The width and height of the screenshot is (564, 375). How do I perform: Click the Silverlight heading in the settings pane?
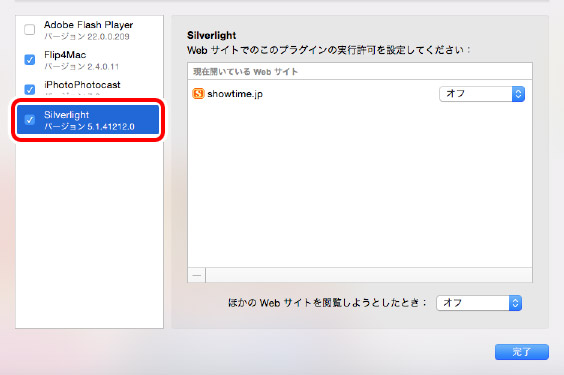[x=212, y=35]
